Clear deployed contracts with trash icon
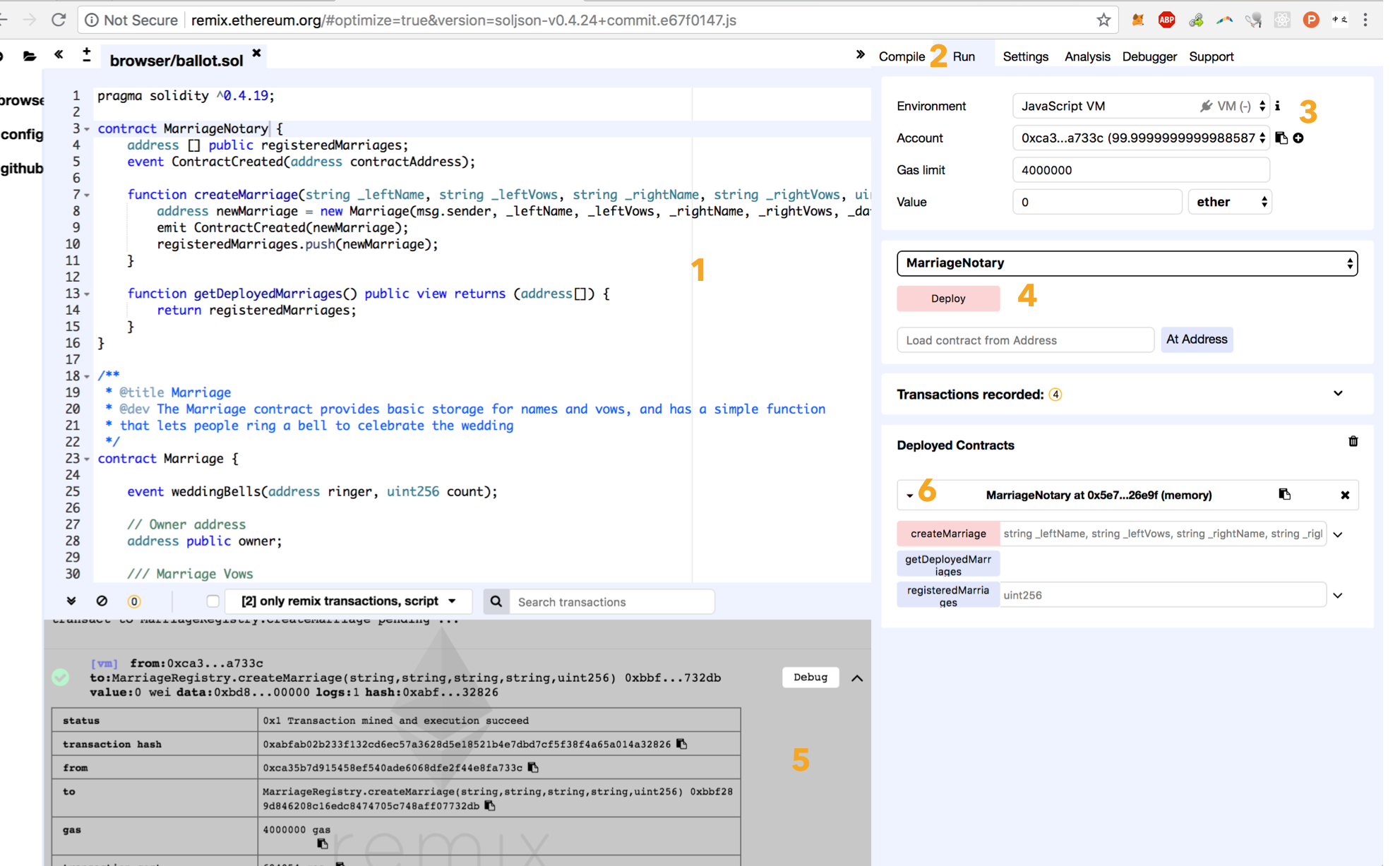Image resolution: width=1400 pixels, height=866 pixels. tap(1353, 442)
